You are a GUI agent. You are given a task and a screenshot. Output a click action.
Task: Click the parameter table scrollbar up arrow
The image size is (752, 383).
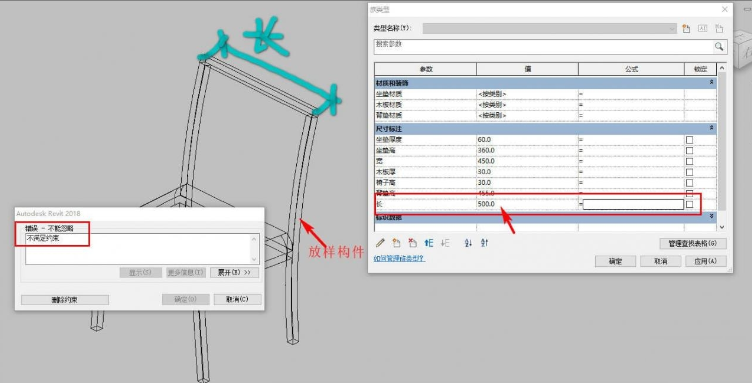click(x=722, y=69)
